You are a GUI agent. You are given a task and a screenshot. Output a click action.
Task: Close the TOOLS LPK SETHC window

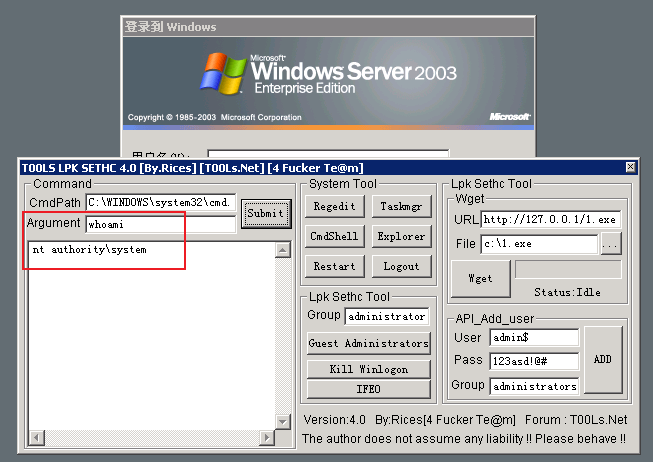(631, 167)
